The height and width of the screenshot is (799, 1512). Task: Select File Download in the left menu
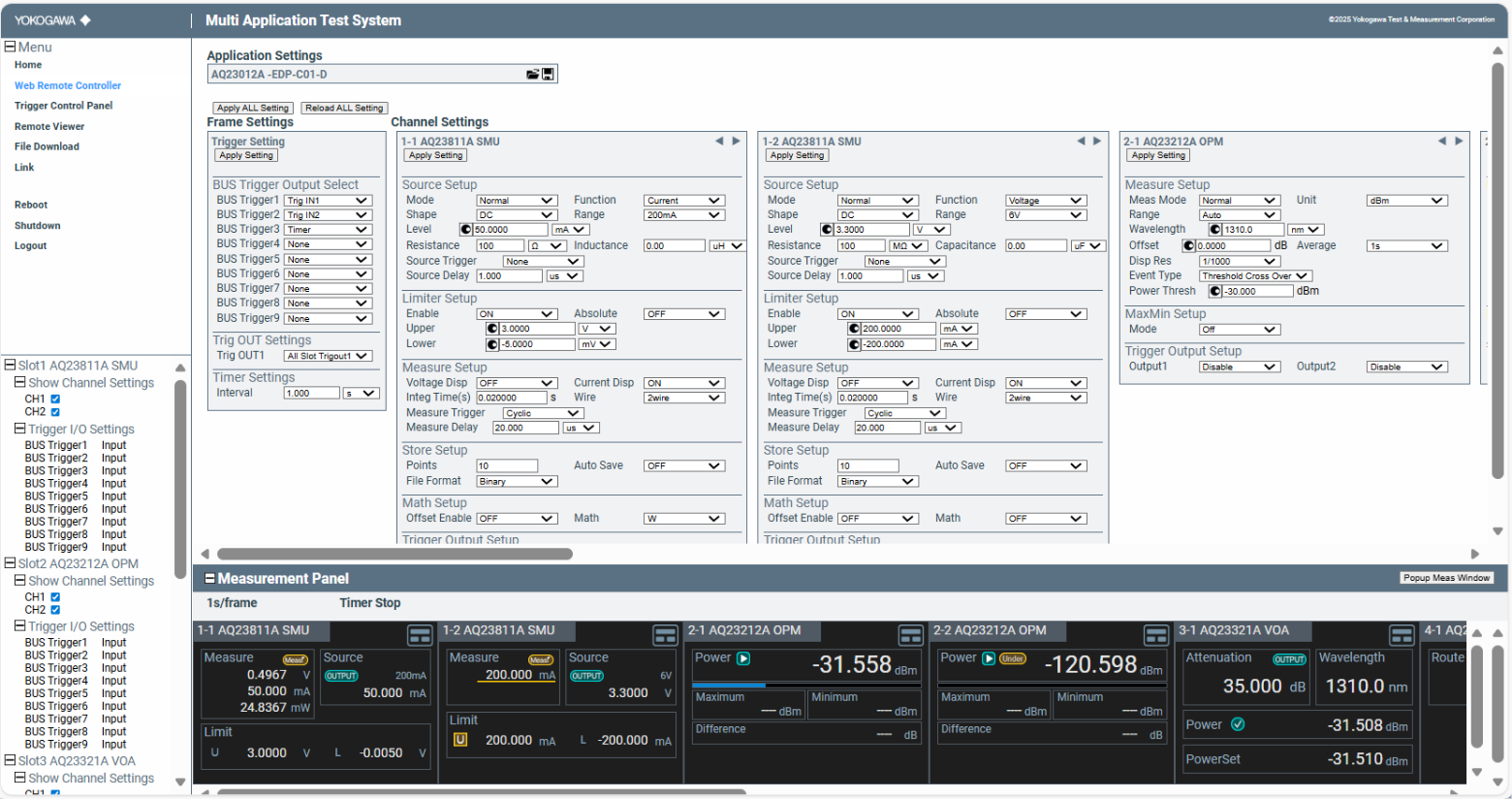(47, 146)
